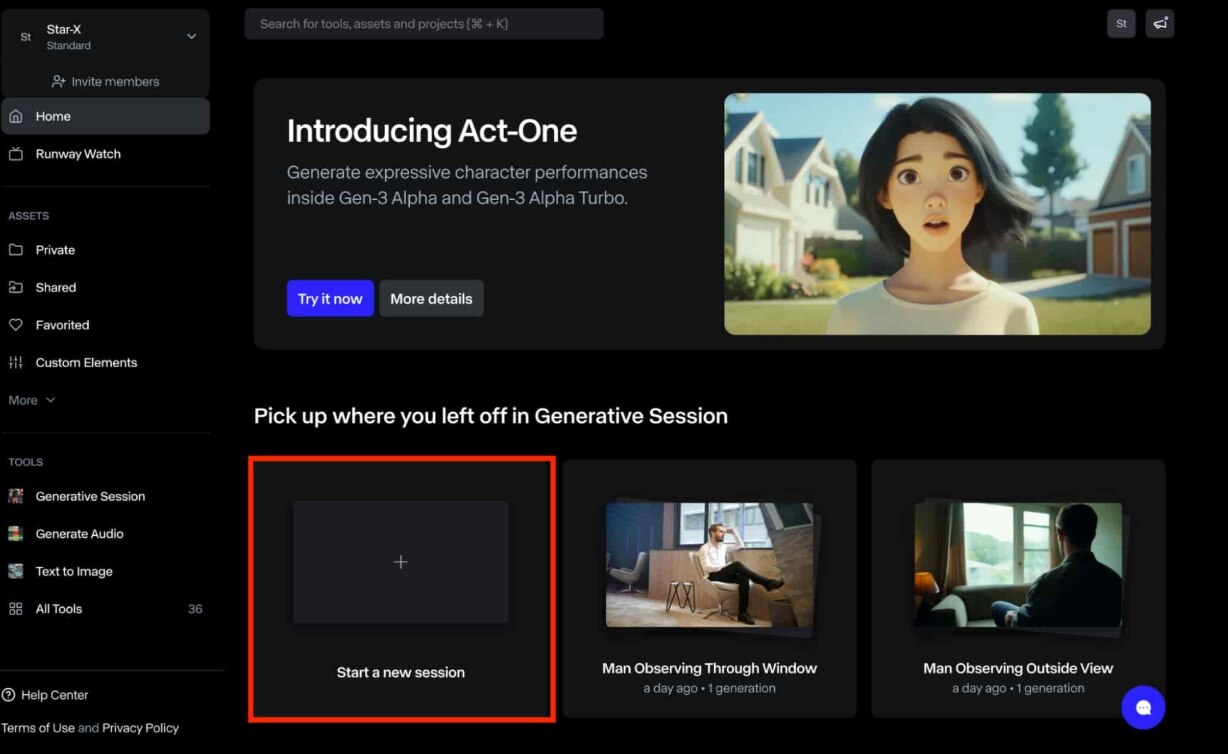Go to Home page
The height and width of the screenshot is (754, 1228).
point(105,116)
